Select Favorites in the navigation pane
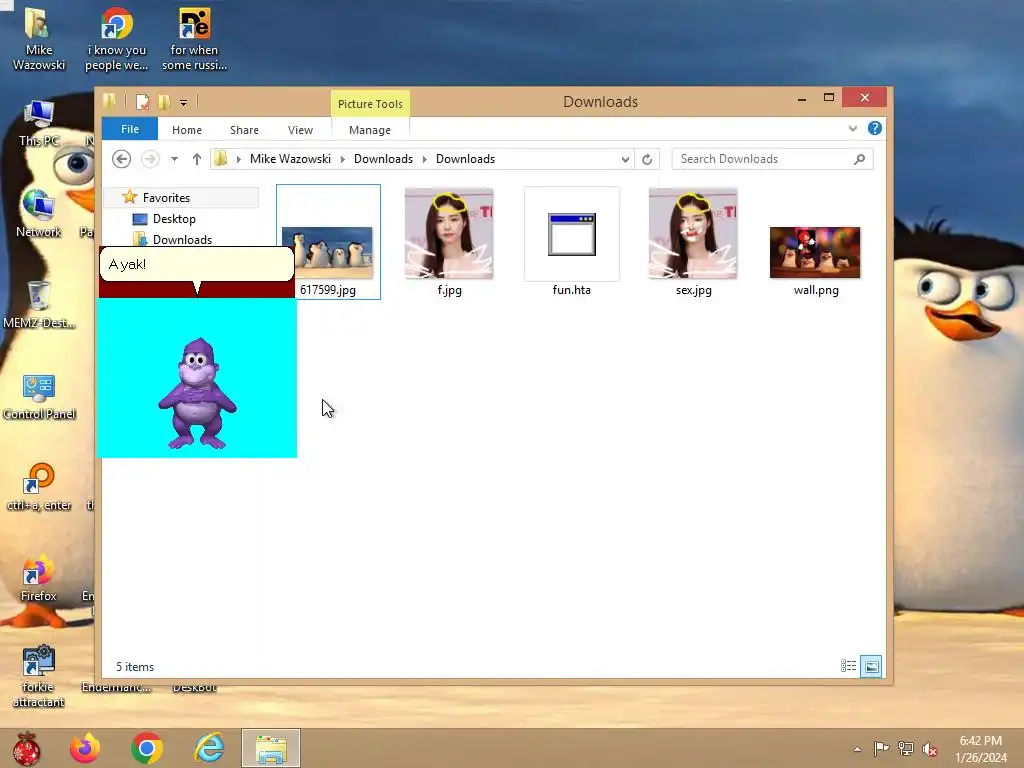Viewport: 1024px width, 768px height. pos(166,197)
